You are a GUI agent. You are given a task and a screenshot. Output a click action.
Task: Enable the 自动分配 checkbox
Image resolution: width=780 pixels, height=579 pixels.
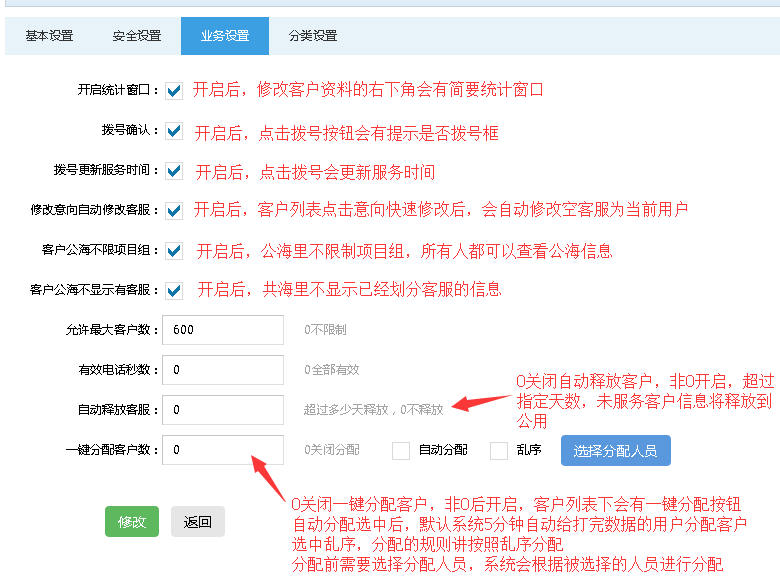pyautogui.click(x=401, y=451)
